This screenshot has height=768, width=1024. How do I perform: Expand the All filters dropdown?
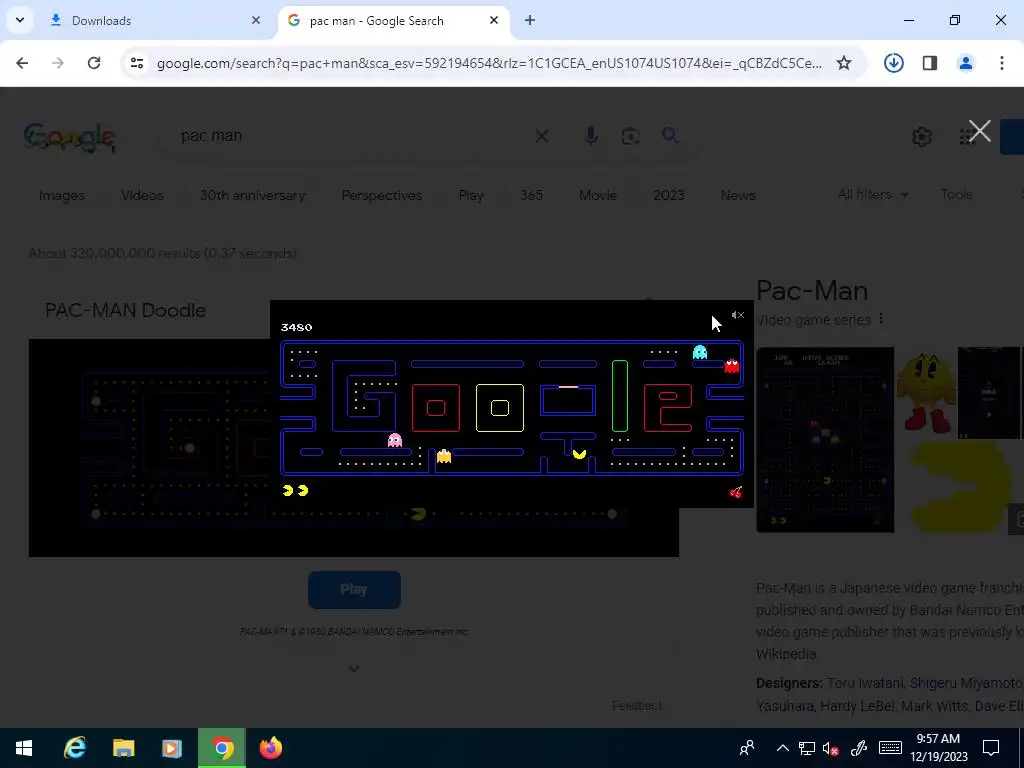pos(872,195)
